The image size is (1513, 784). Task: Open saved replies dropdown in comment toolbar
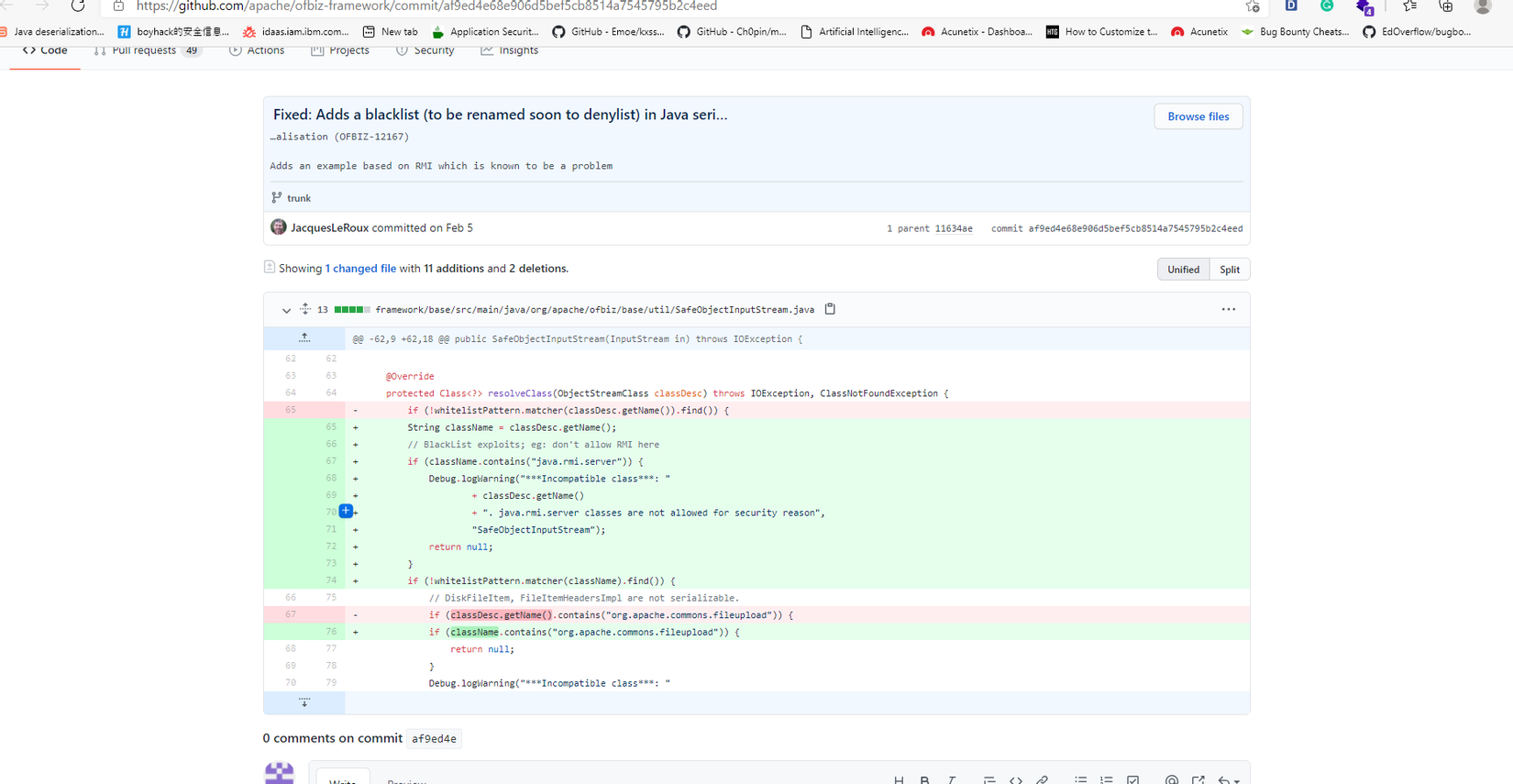pos(1229,780)
